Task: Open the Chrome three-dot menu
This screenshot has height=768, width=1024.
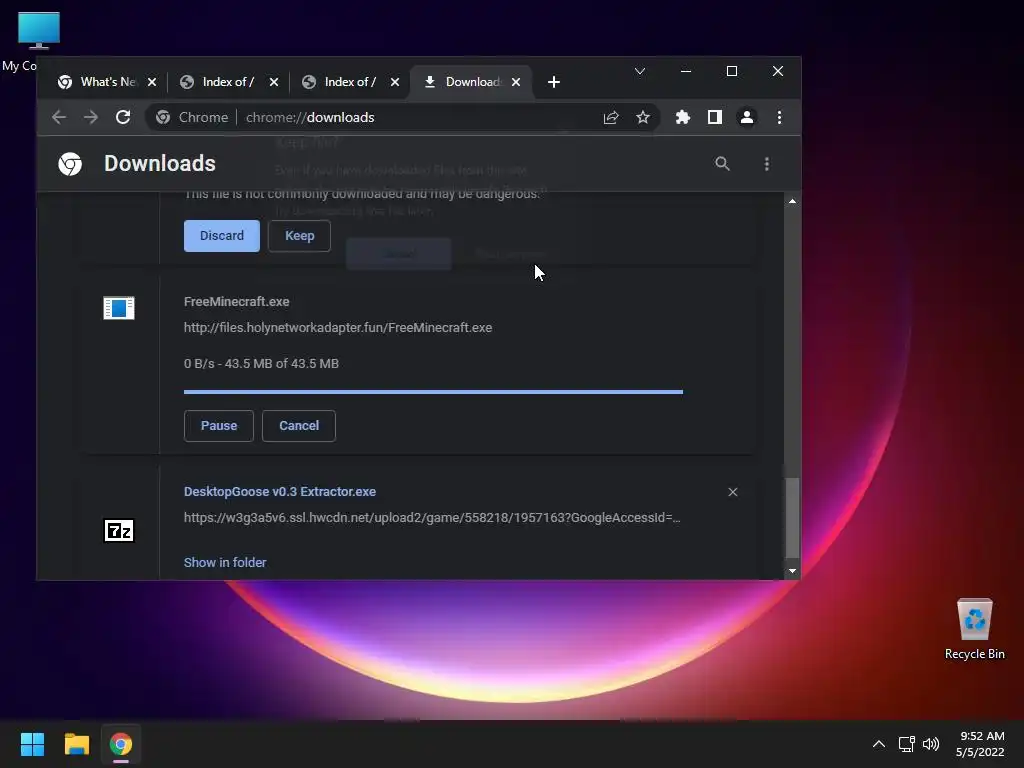Action: [779, 118]
